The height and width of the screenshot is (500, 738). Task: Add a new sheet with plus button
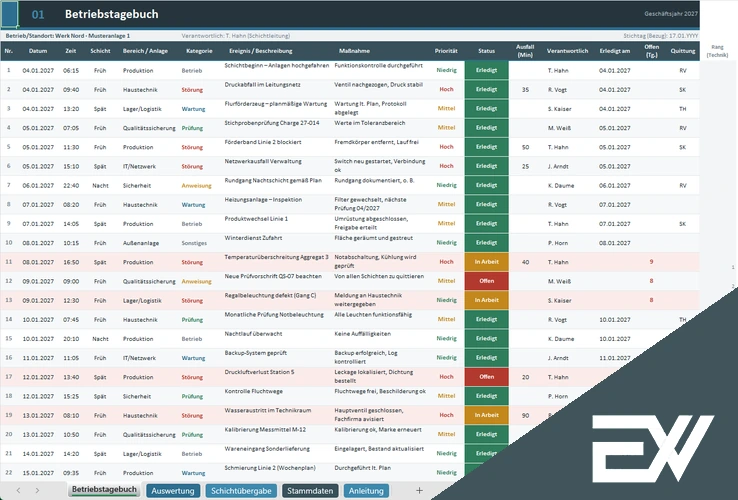point(419,491)
